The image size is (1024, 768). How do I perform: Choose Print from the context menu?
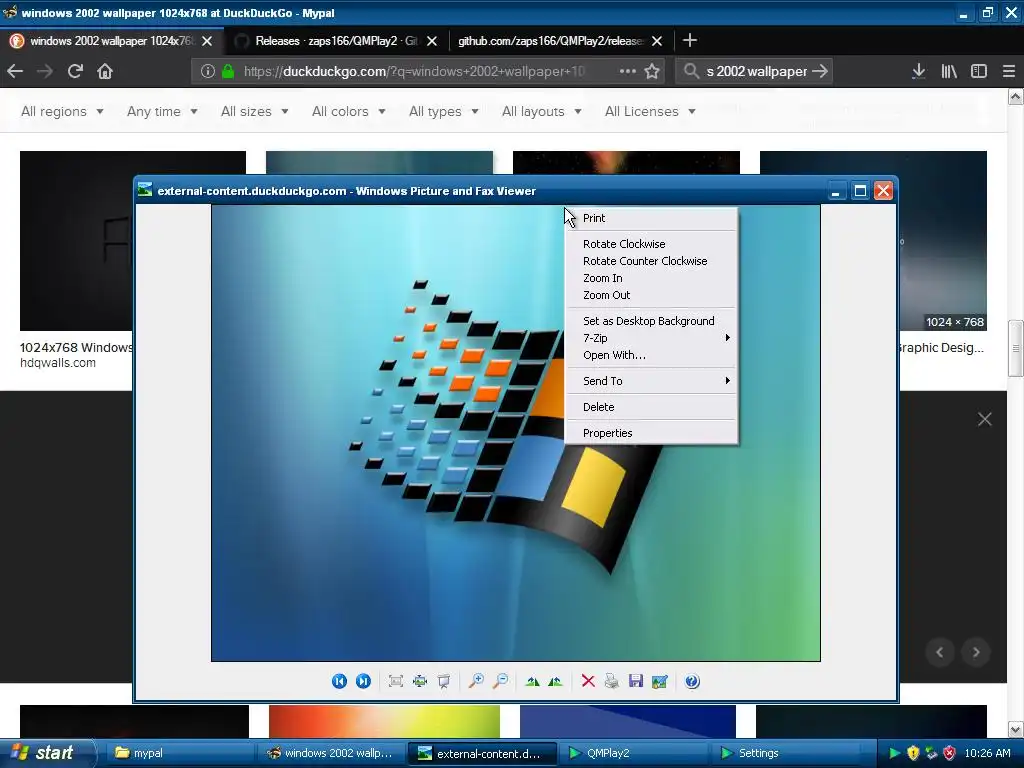point(651,218)
